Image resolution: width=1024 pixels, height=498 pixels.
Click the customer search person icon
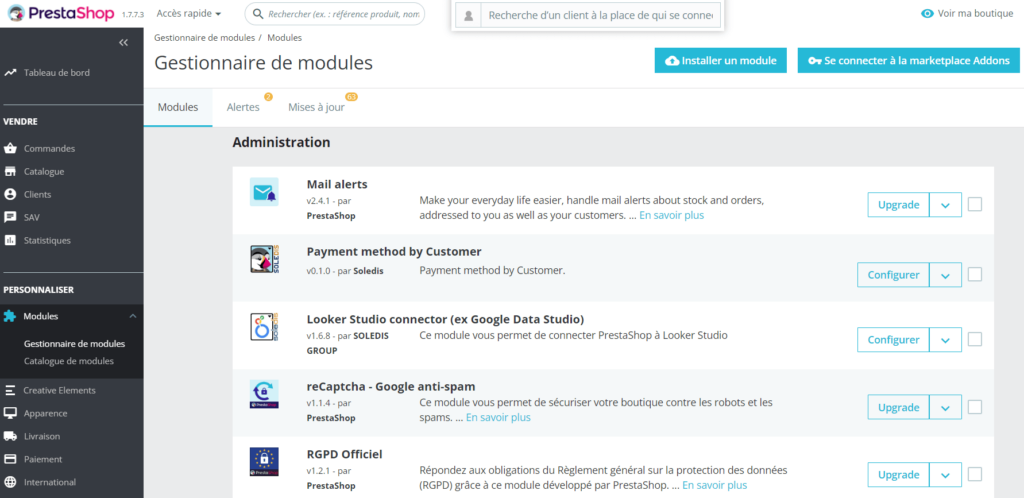point(468,16)
